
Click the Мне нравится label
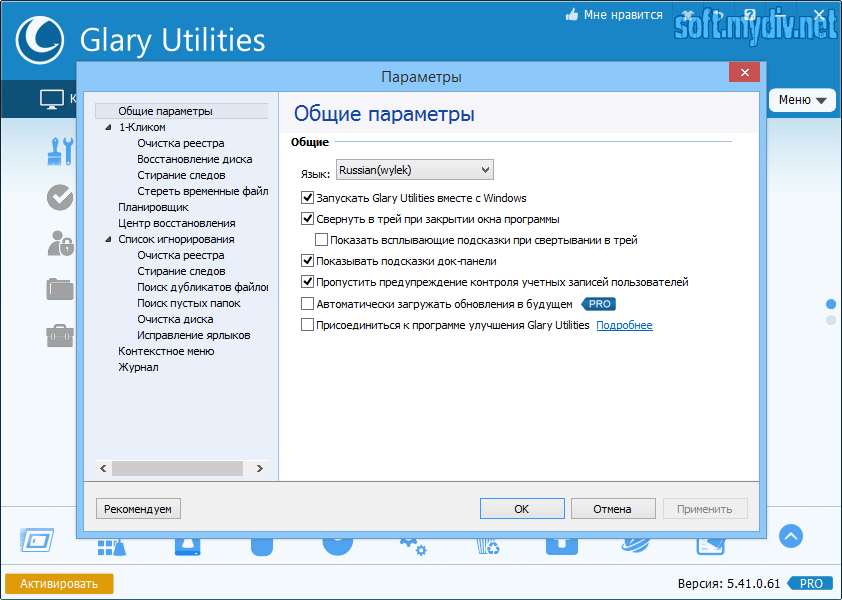623,15
